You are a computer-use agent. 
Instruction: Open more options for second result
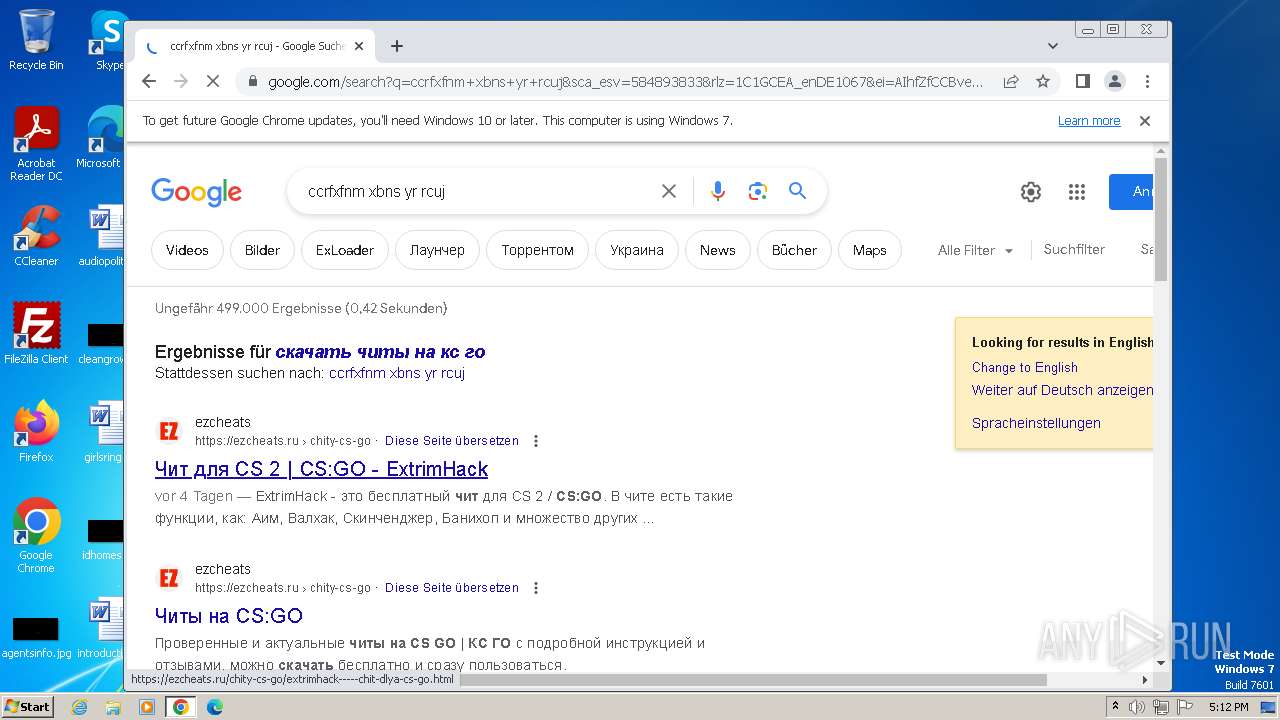pyautogui.click(x=536, y=588)
